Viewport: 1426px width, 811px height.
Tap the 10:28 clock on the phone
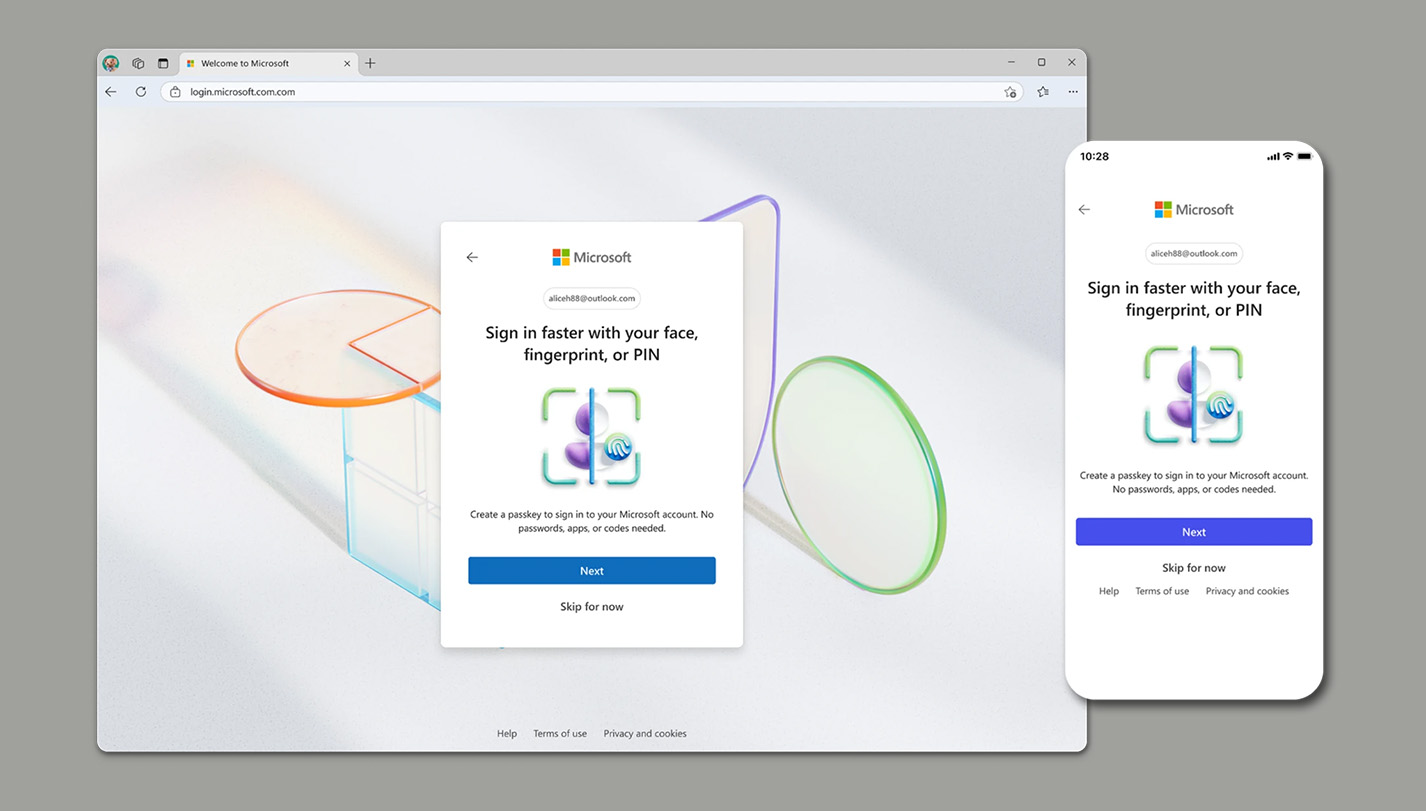[x=1095, y=157]
